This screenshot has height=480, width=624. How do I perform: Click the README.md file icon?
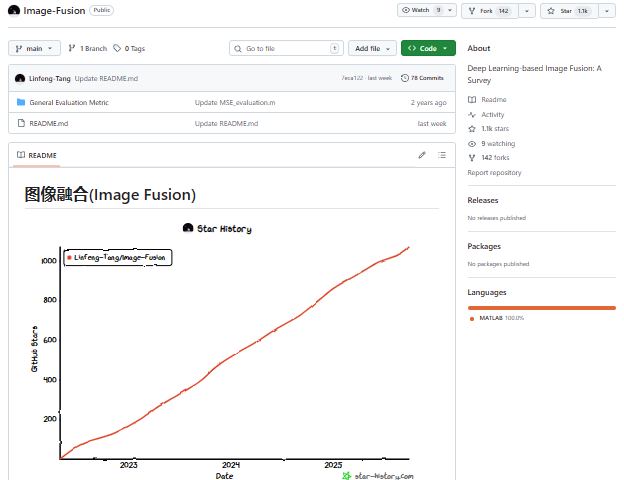(20, 123)
